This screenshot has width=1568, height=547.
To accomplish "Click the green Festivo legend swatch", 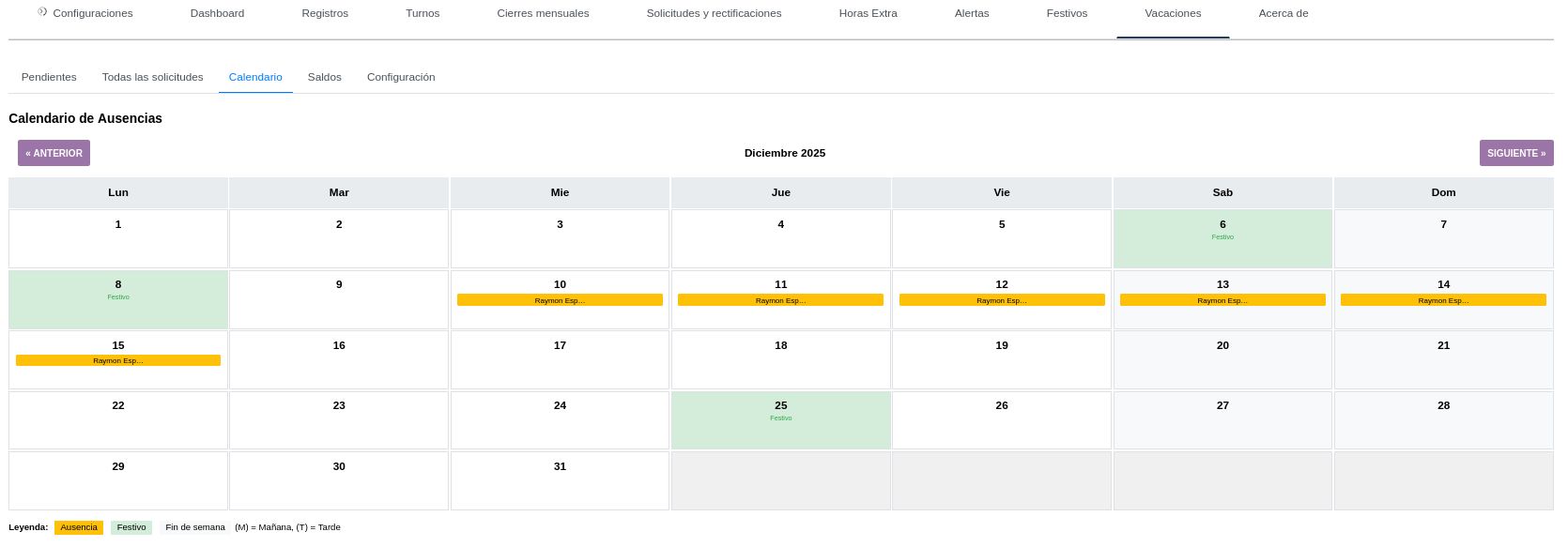I will 131,527.
